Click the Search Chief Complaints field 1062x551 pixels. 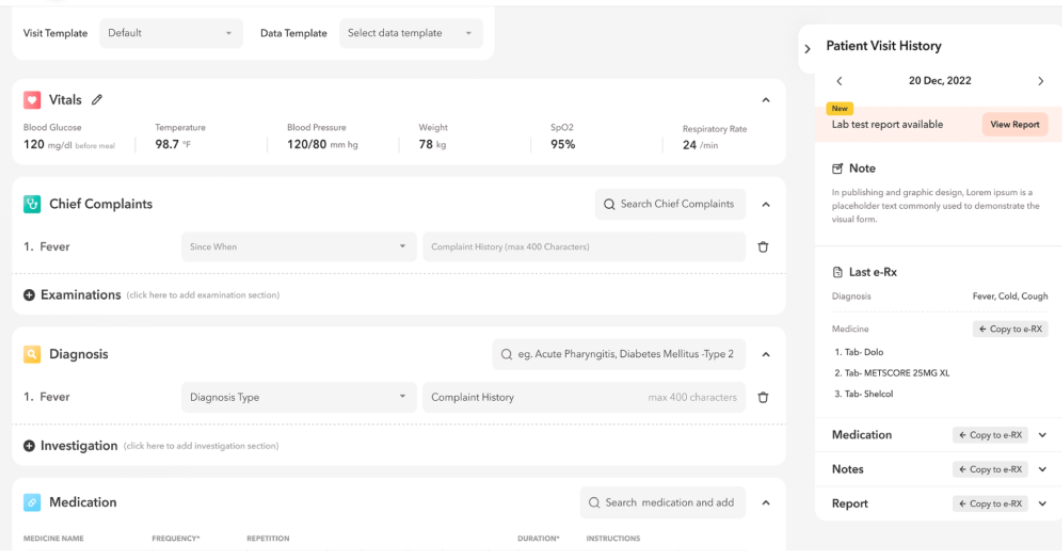pyautogui.click(x=670, y=204)
